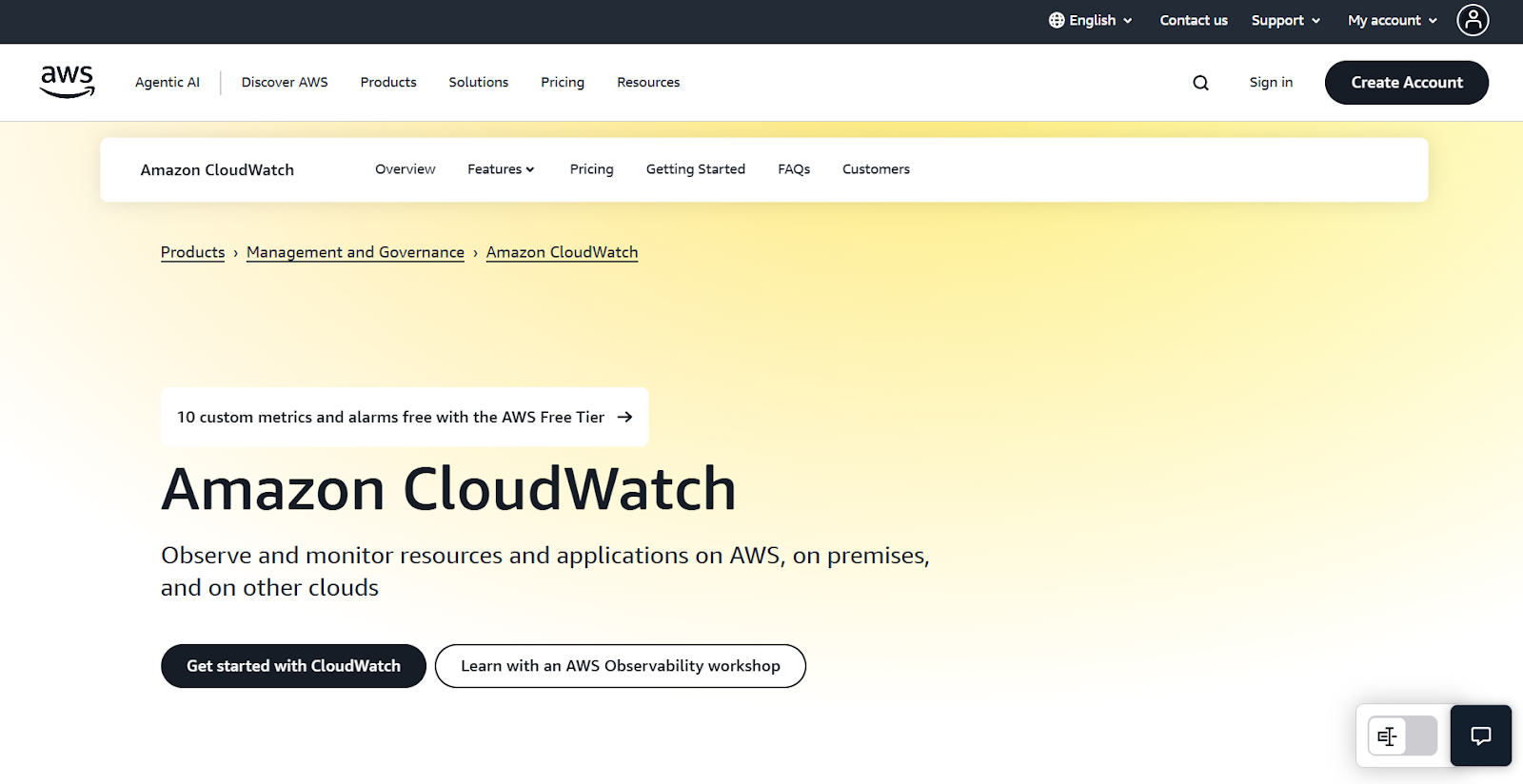Expand the English language dropdown

point(1091,20)
